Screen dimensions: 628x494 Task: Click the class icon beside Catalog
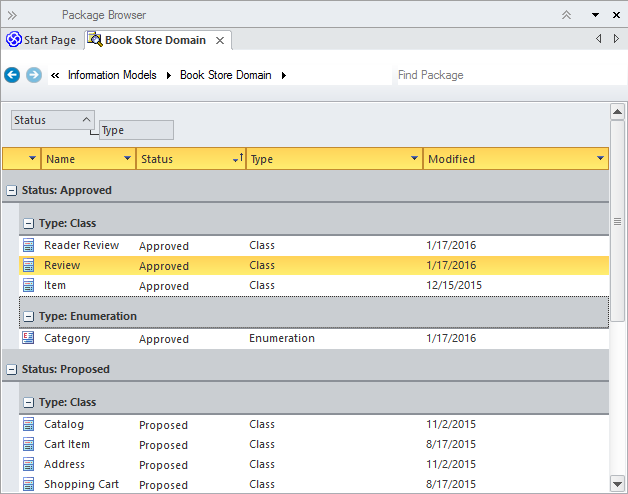(28, 425)
